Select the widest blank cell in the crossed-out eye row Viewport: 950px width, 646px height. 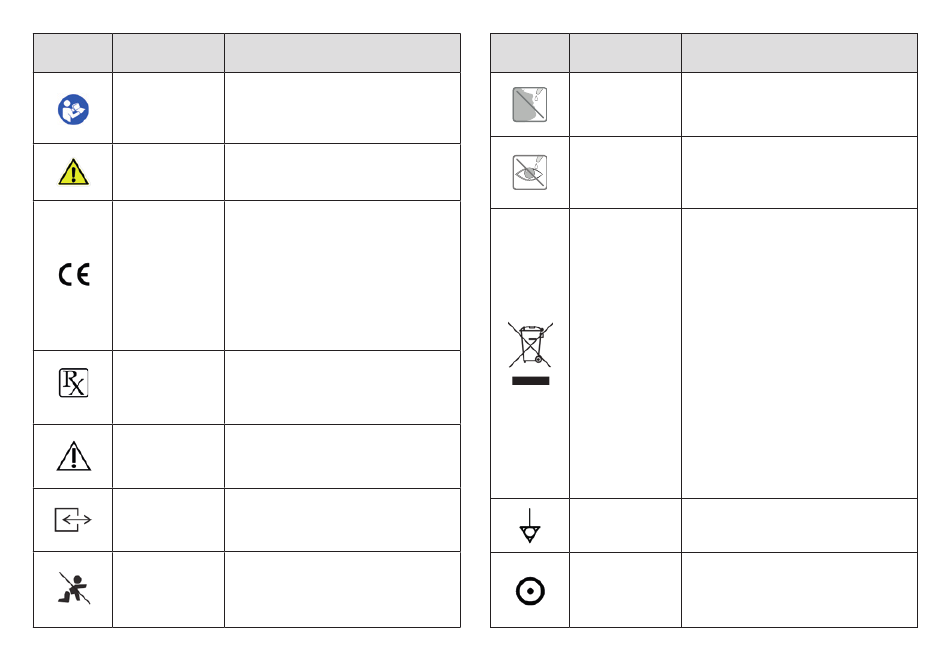799,173
